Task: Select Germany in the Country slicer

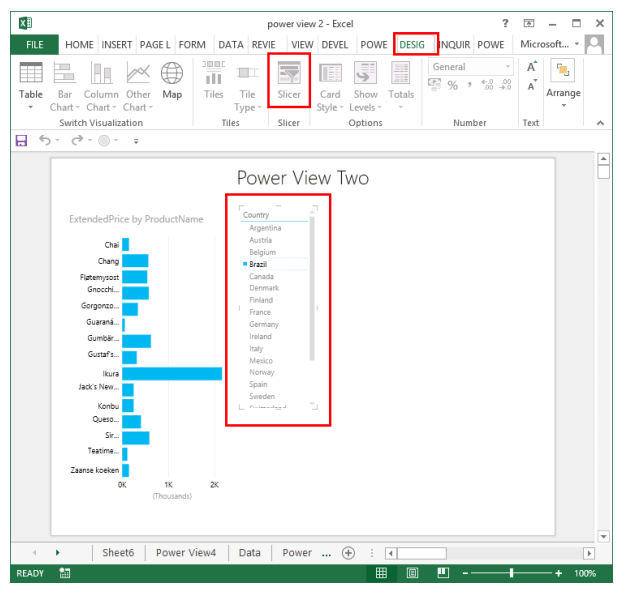Action: (x=264, y=324)
